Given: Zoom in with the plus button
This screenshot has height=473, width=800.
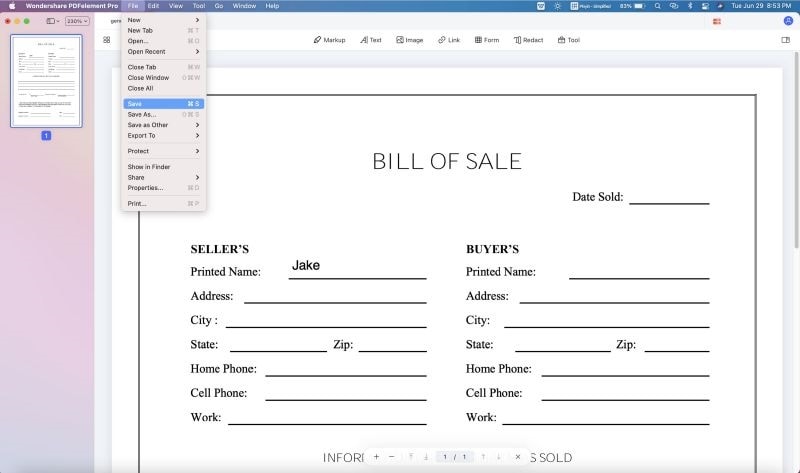Looking at the screenshot, I should (376, 457).
